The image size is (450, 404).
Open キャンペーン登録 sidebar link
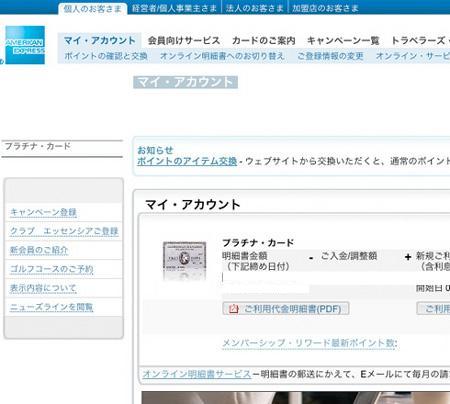[43, 212]
